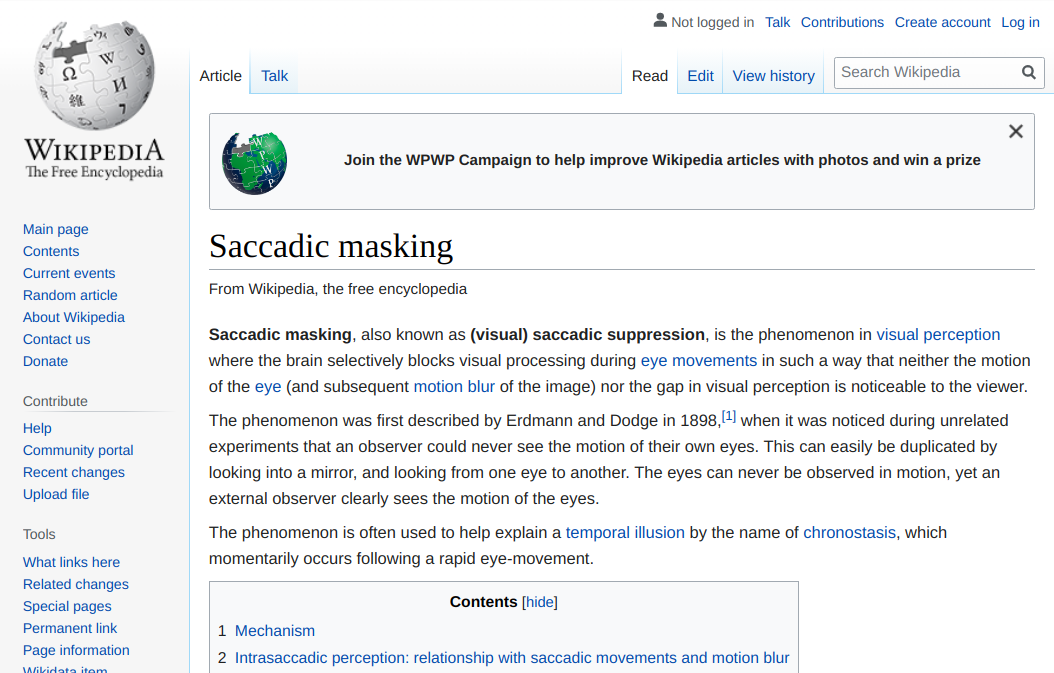
Task: Hide the Contents table
Action: pos(540,602)
